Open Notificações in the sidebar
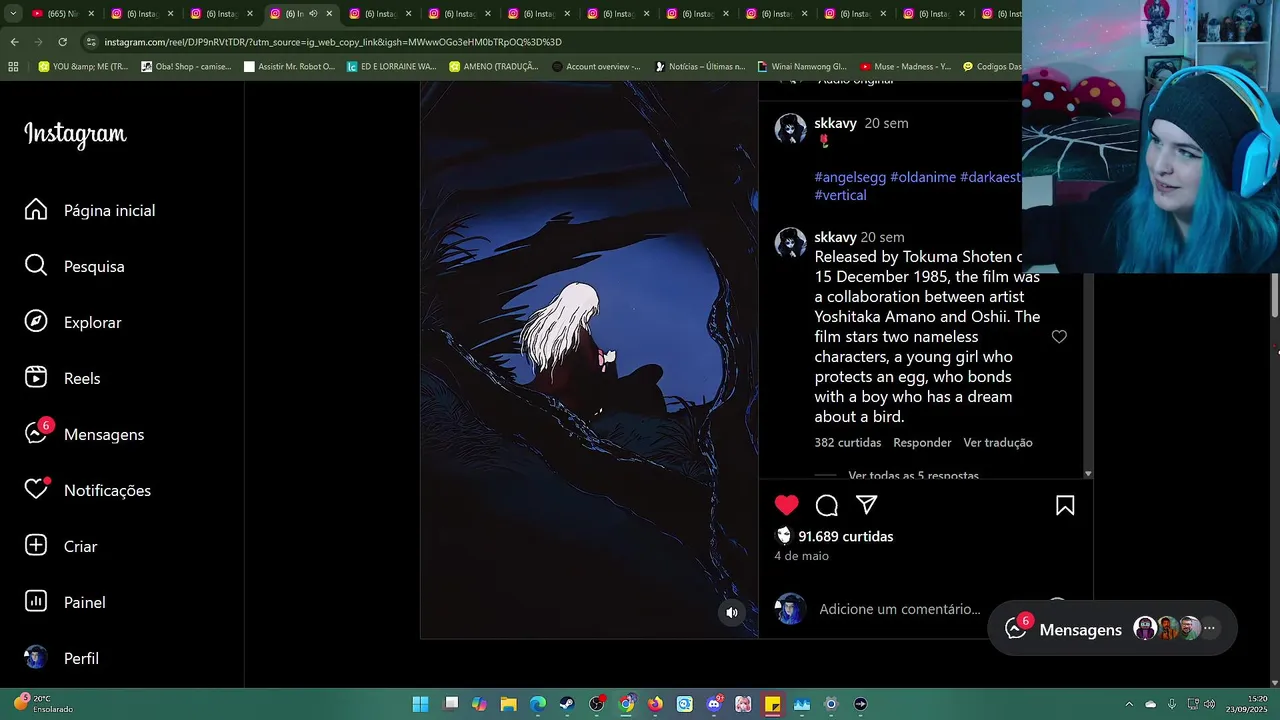Viewport: 1280px width, 720px height. (88, 490)
